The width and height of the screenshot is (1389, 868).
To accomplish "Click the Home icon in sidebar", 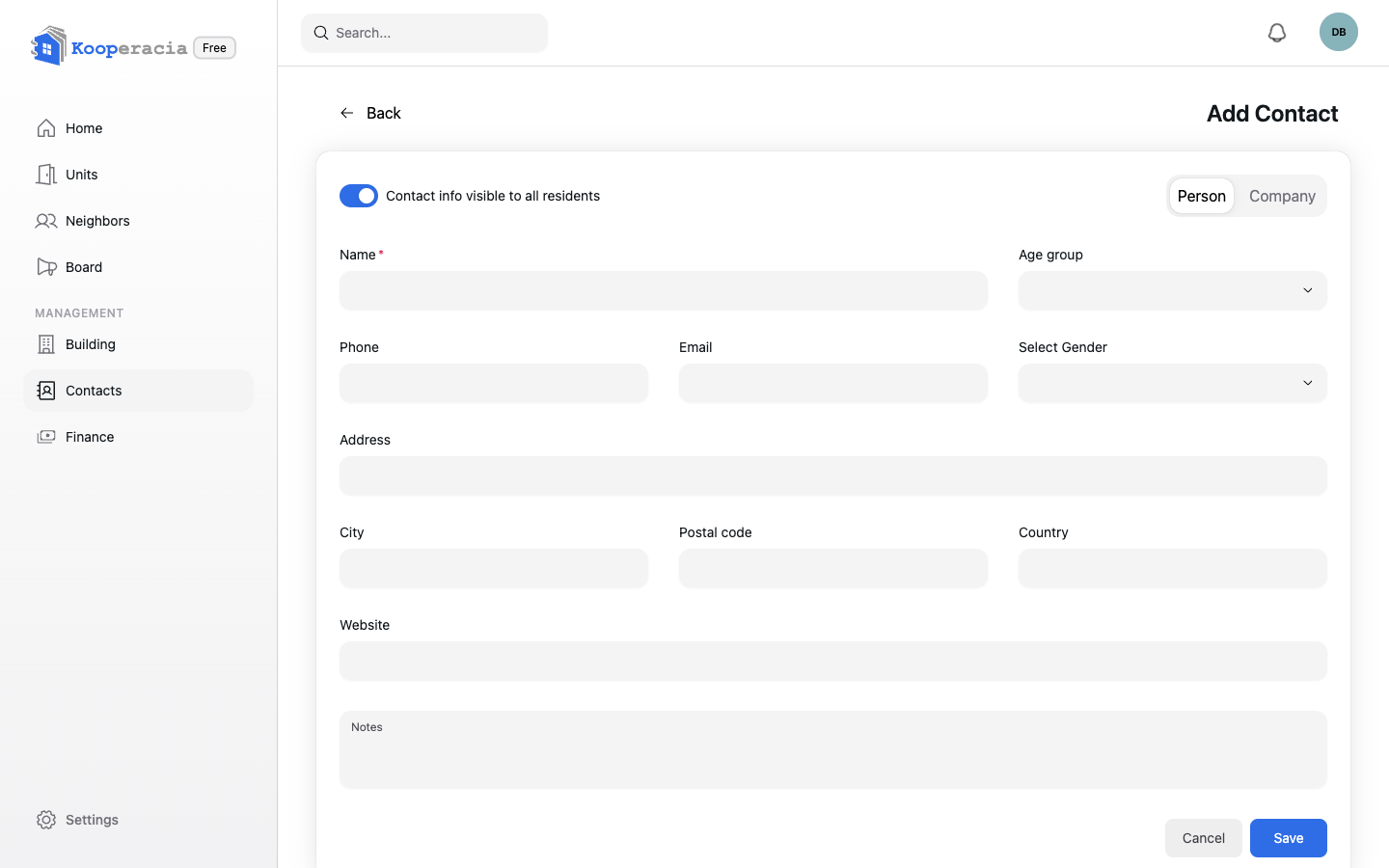I will [46, 128].
